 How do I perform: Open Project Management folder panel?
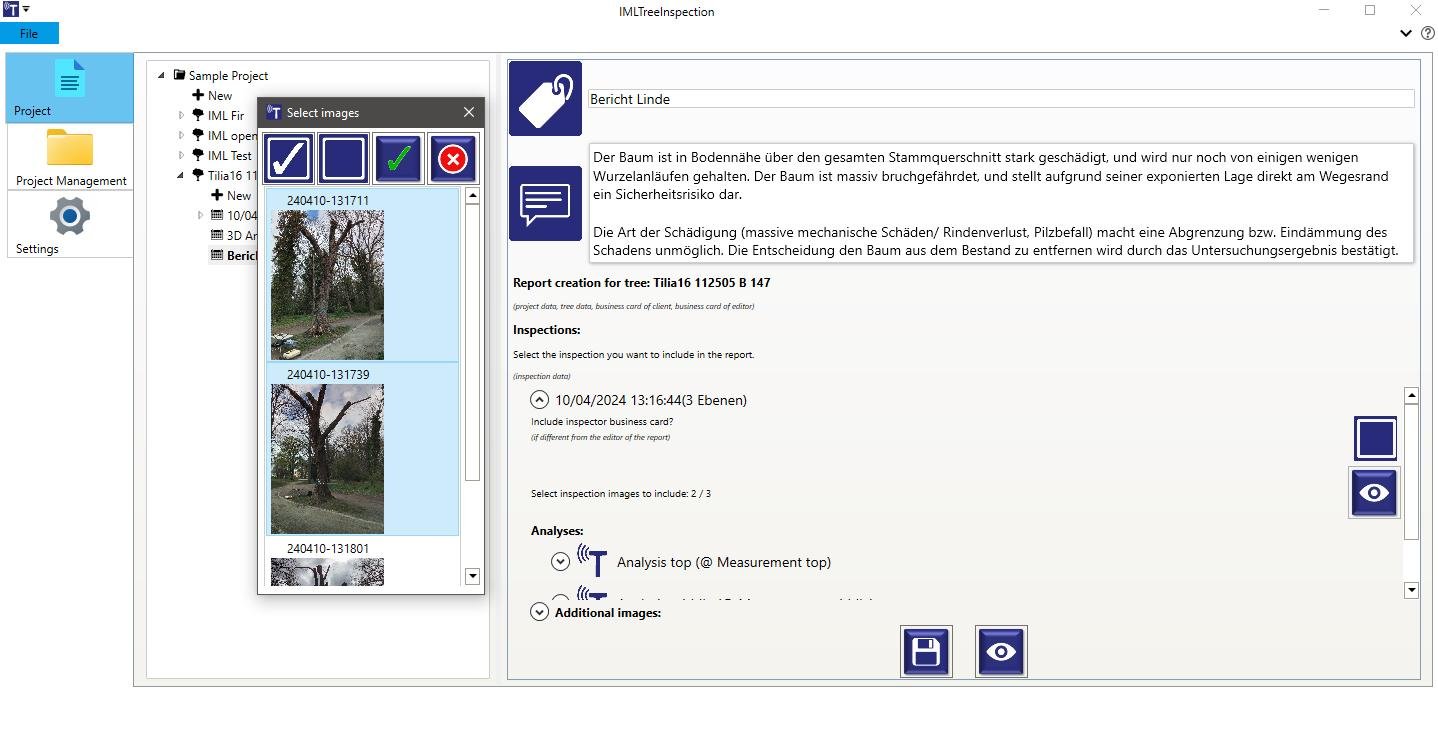point(70,157)
